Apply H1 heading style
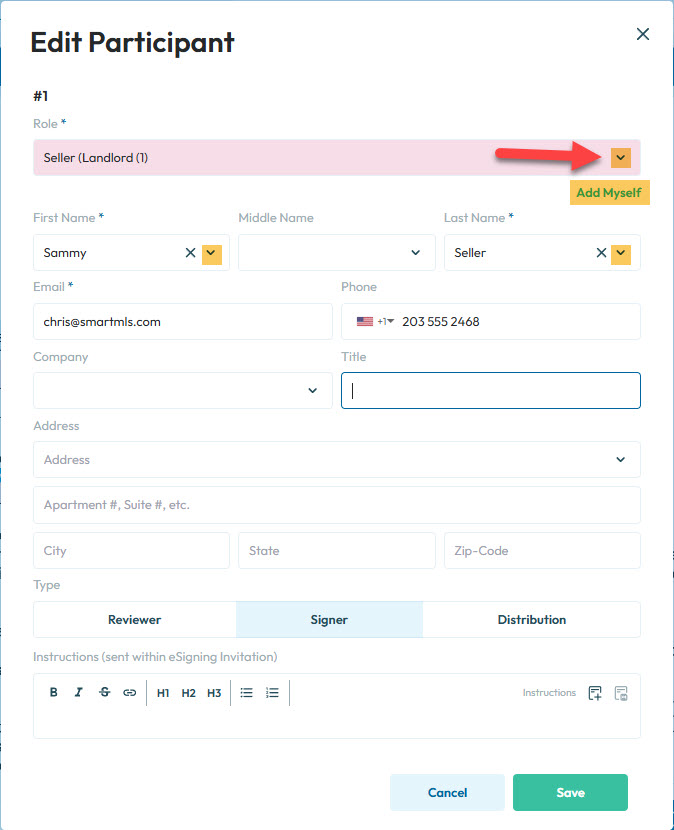Image resolution: width=674 pixels, height=830 pixels. 163,693
